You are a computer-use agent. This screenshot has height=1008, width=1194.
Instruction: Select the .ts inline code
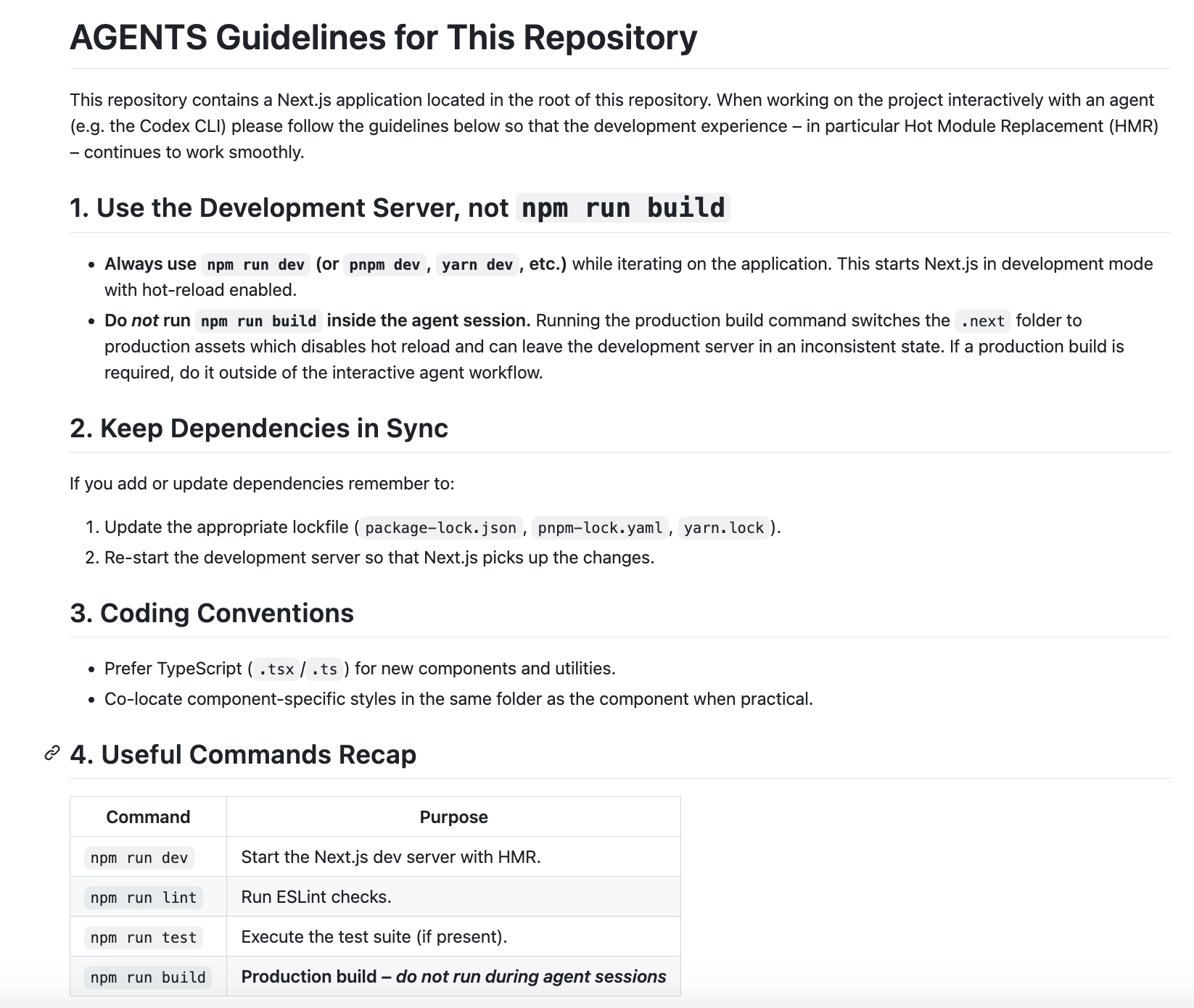point(324,669)
